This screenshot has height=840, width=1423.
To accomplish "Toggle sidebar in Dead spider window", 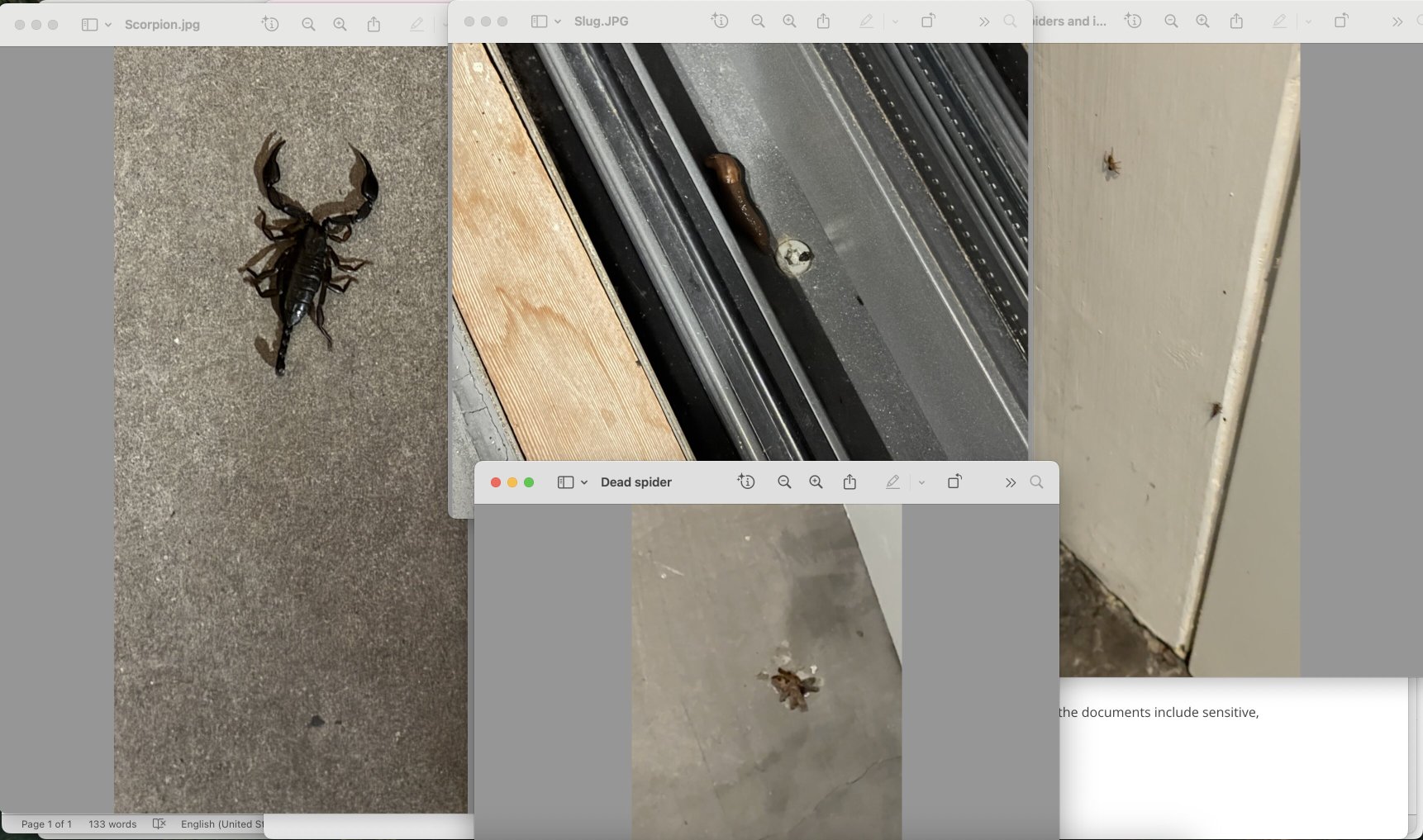I will point(565,482).
